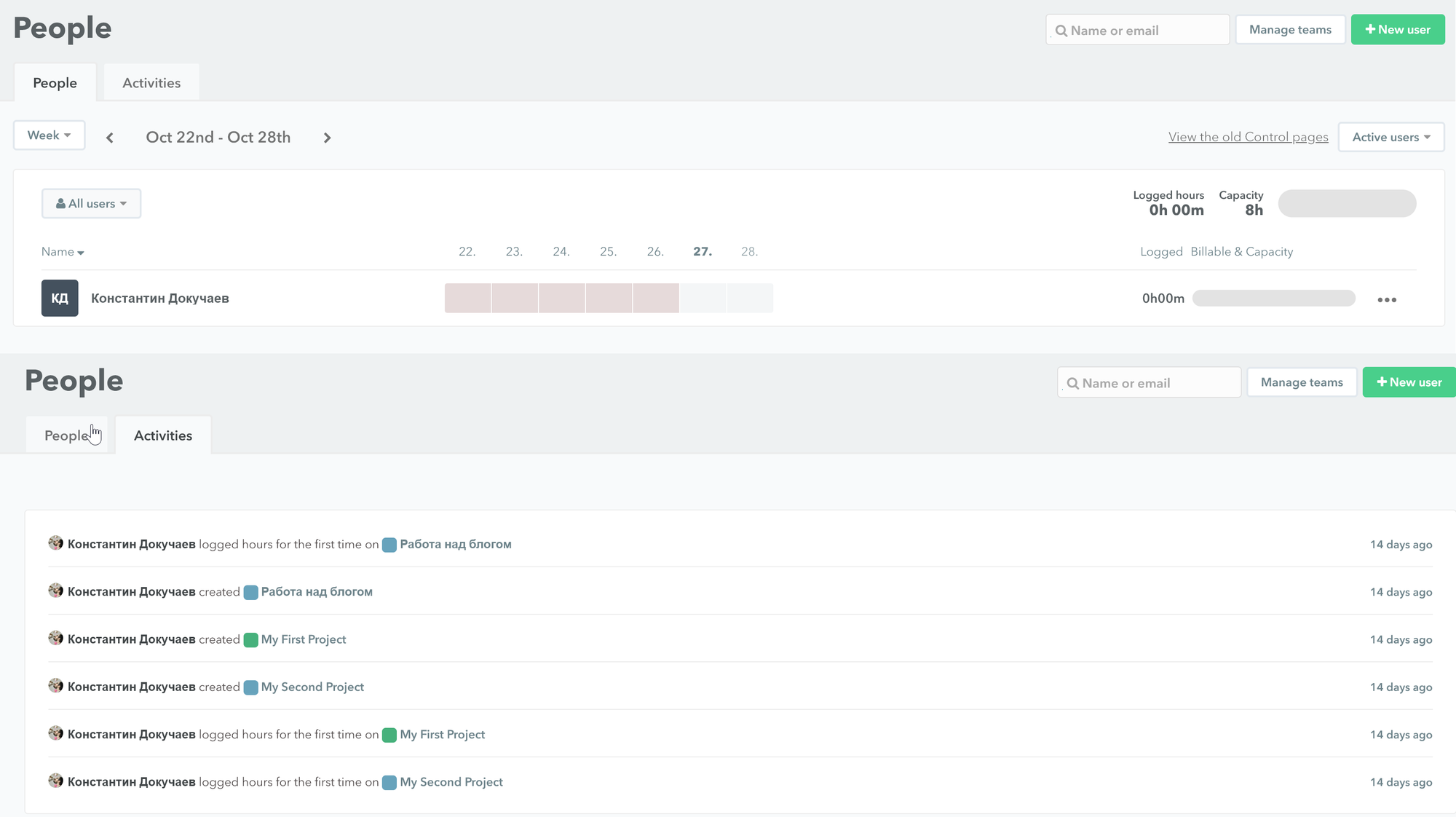
Task: Click the previous week arrow
Action: [110, 138]
